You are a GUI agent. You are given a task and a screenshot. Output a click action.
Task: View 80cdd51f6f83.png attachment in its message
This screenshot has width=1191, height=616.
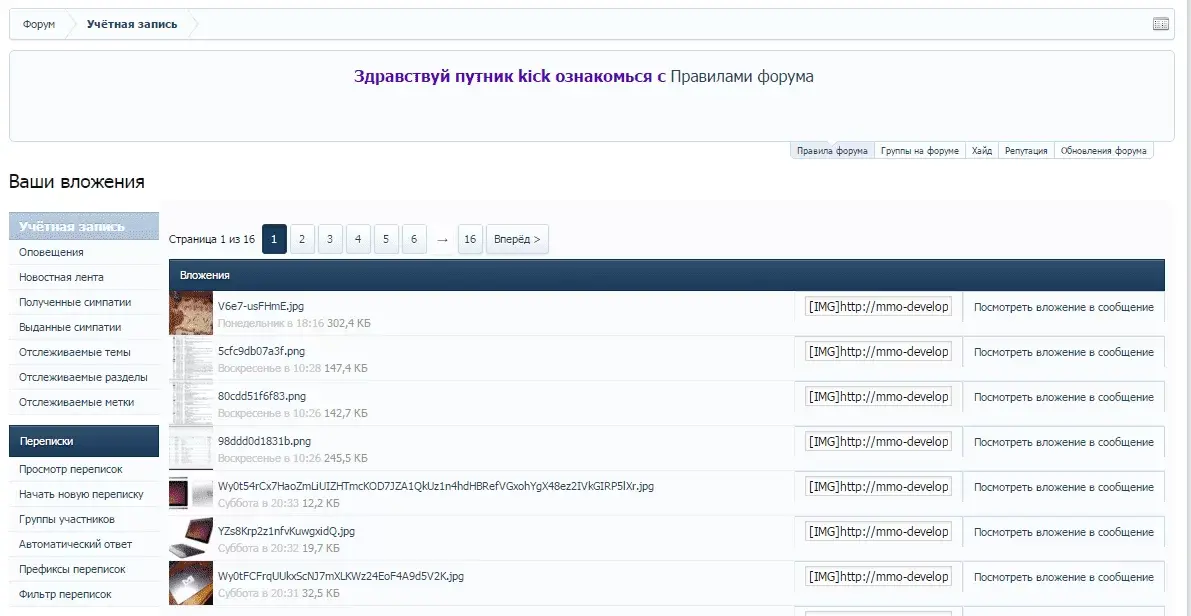pyautogui.click(x=1063, y=397)
